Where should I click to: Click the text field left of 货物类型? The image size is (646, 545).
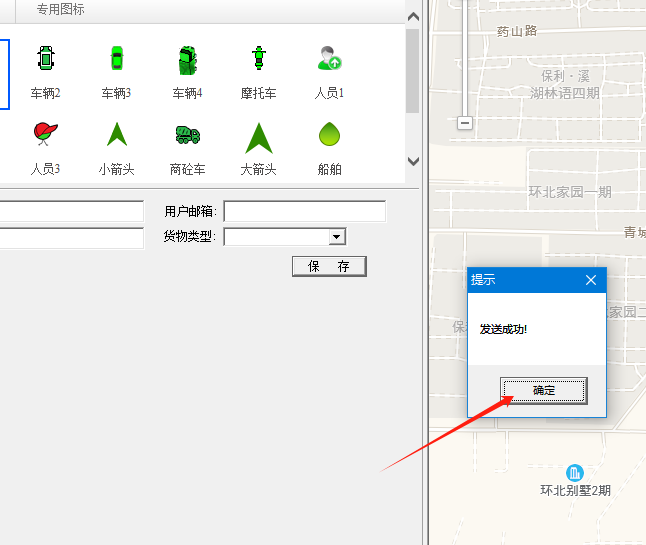click(72, 238)
